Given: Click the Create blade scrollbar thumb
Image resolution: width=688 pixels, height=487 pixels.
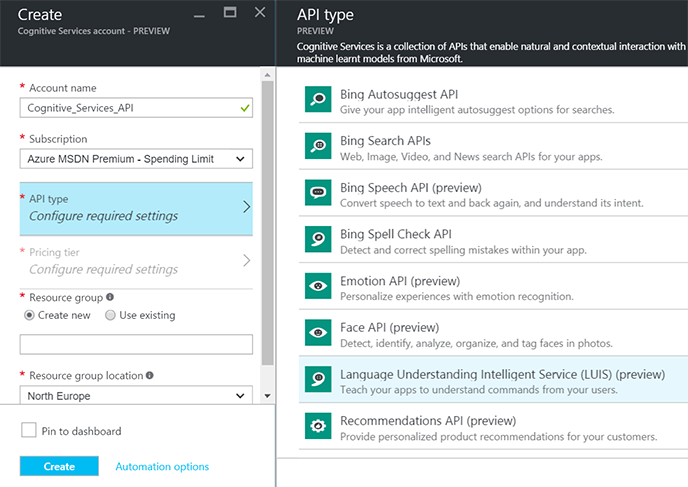Looking at the screenshot, I should click(267, 223).
